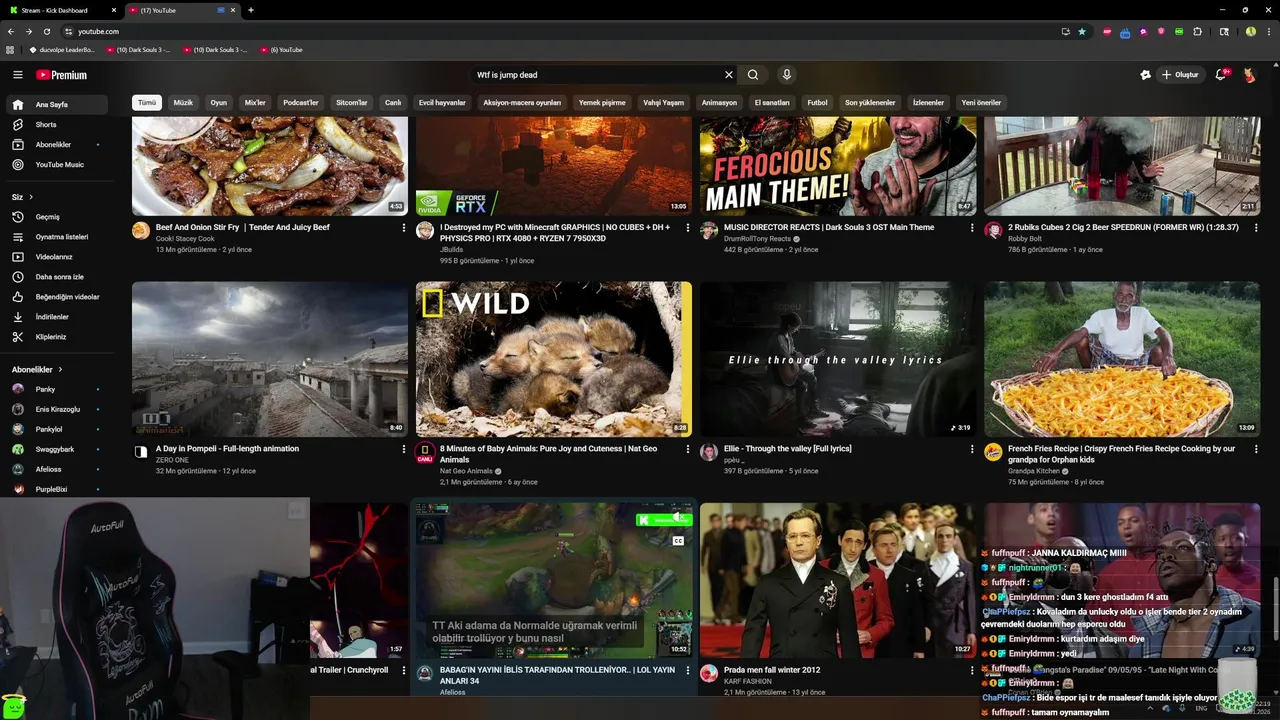
Task: Open 2 Rubiks Cubes 2 Cig 2 Beer title
Action: (x=1123, y=227)
